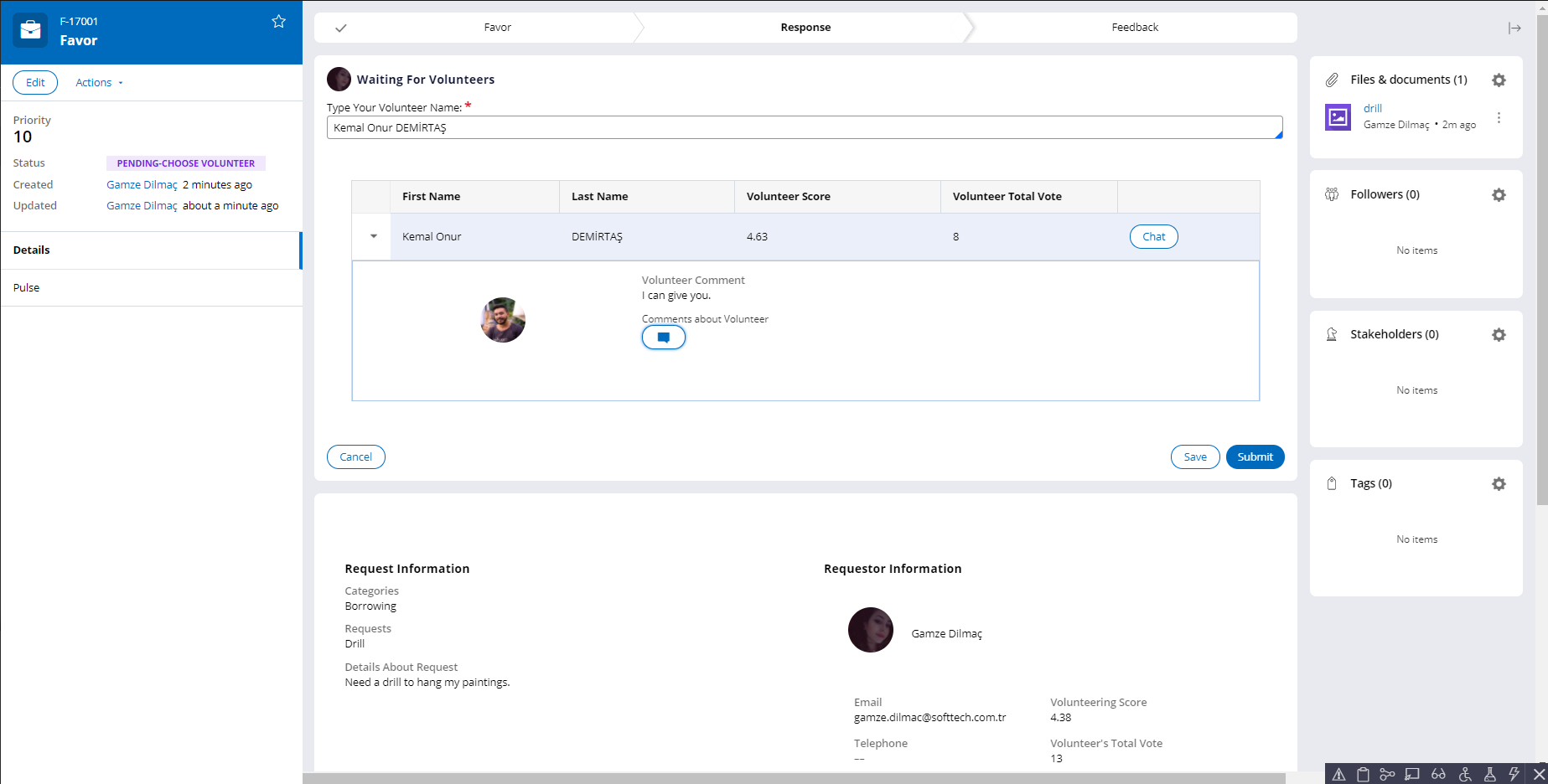Collapse the Kemal Onur row details
Image resolution: width=1548 pixels, height=784 pixels.
[x=374, y=237]
